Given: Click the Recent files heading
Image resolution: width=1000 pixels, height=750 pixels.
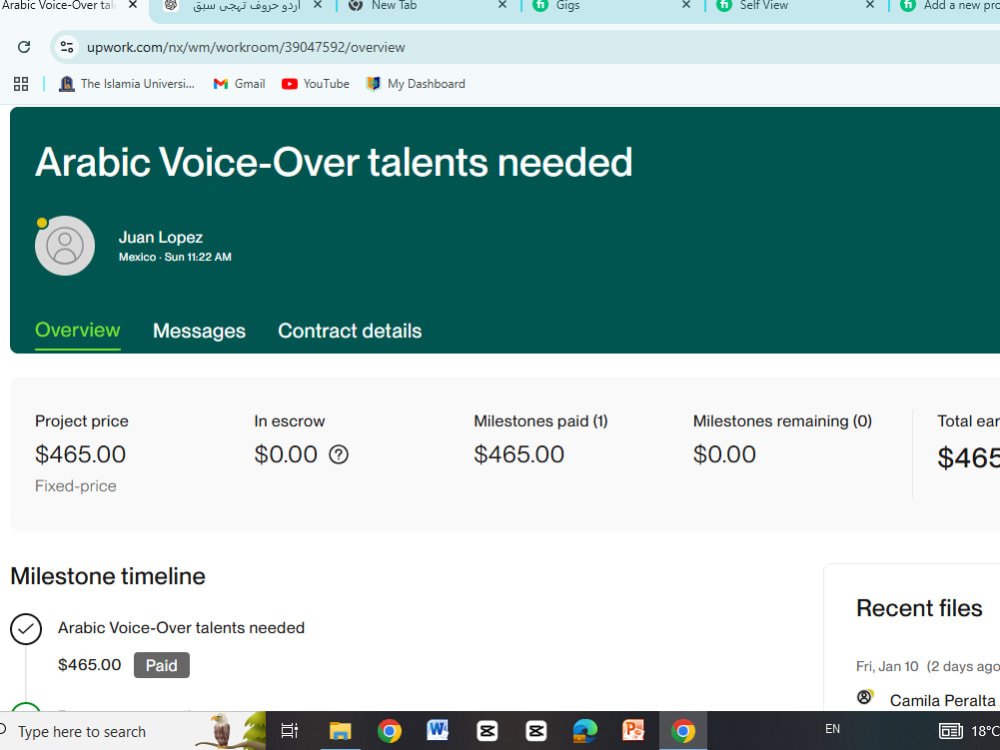Looking at the screenshot, I should click(919, 608).
